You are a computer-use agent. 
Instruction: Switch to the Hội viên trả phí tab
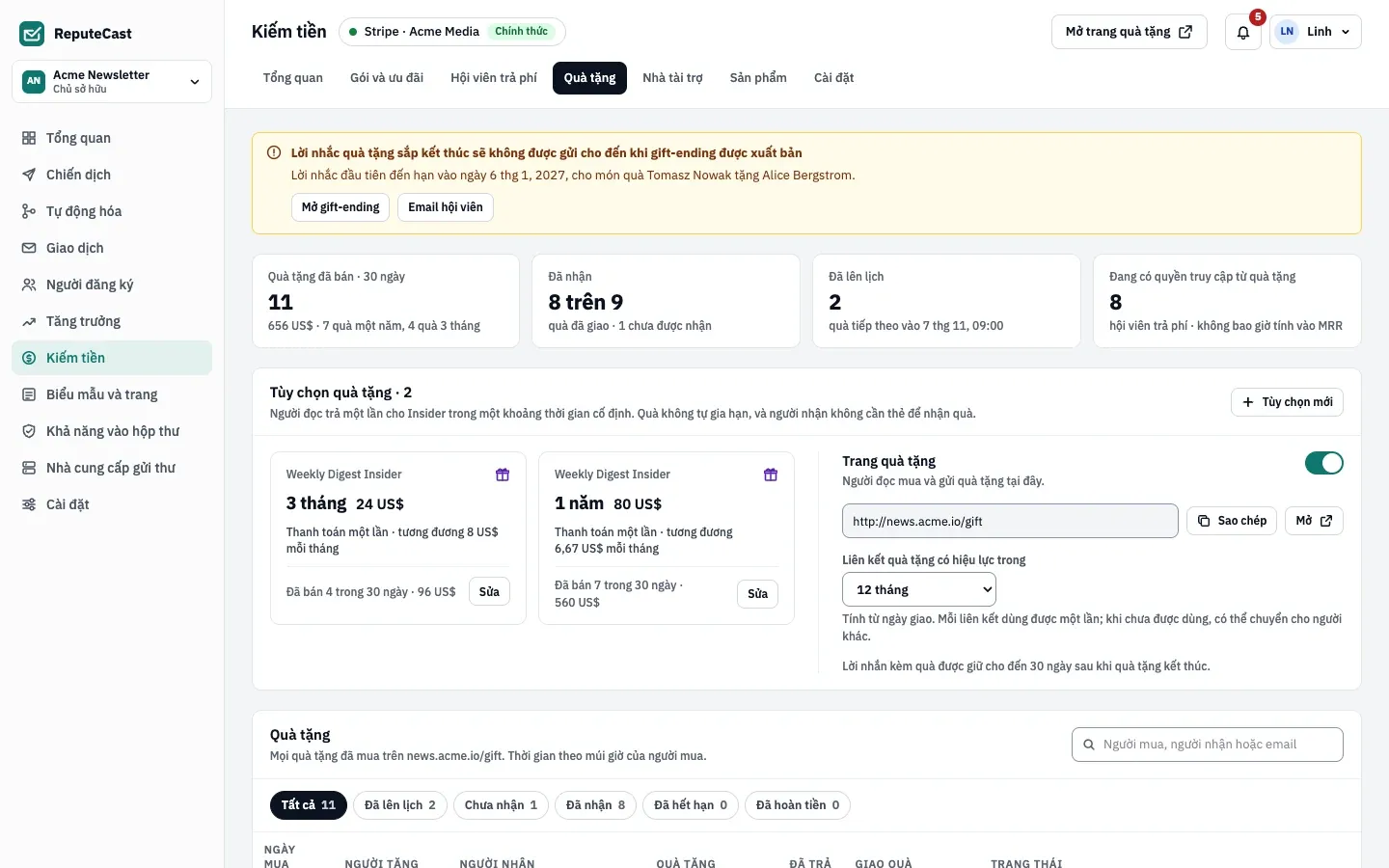(494, 78)
